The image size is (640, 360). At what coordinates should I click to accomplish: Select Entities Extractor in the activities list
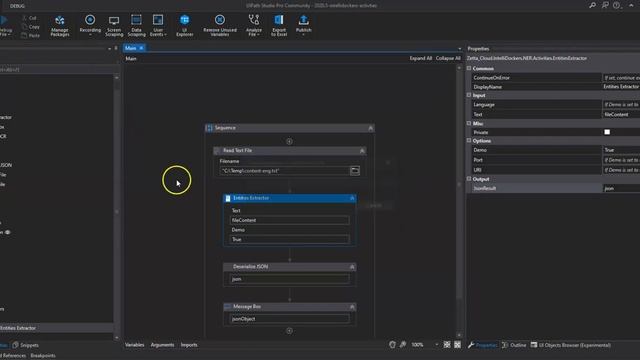tap(56, 328)
